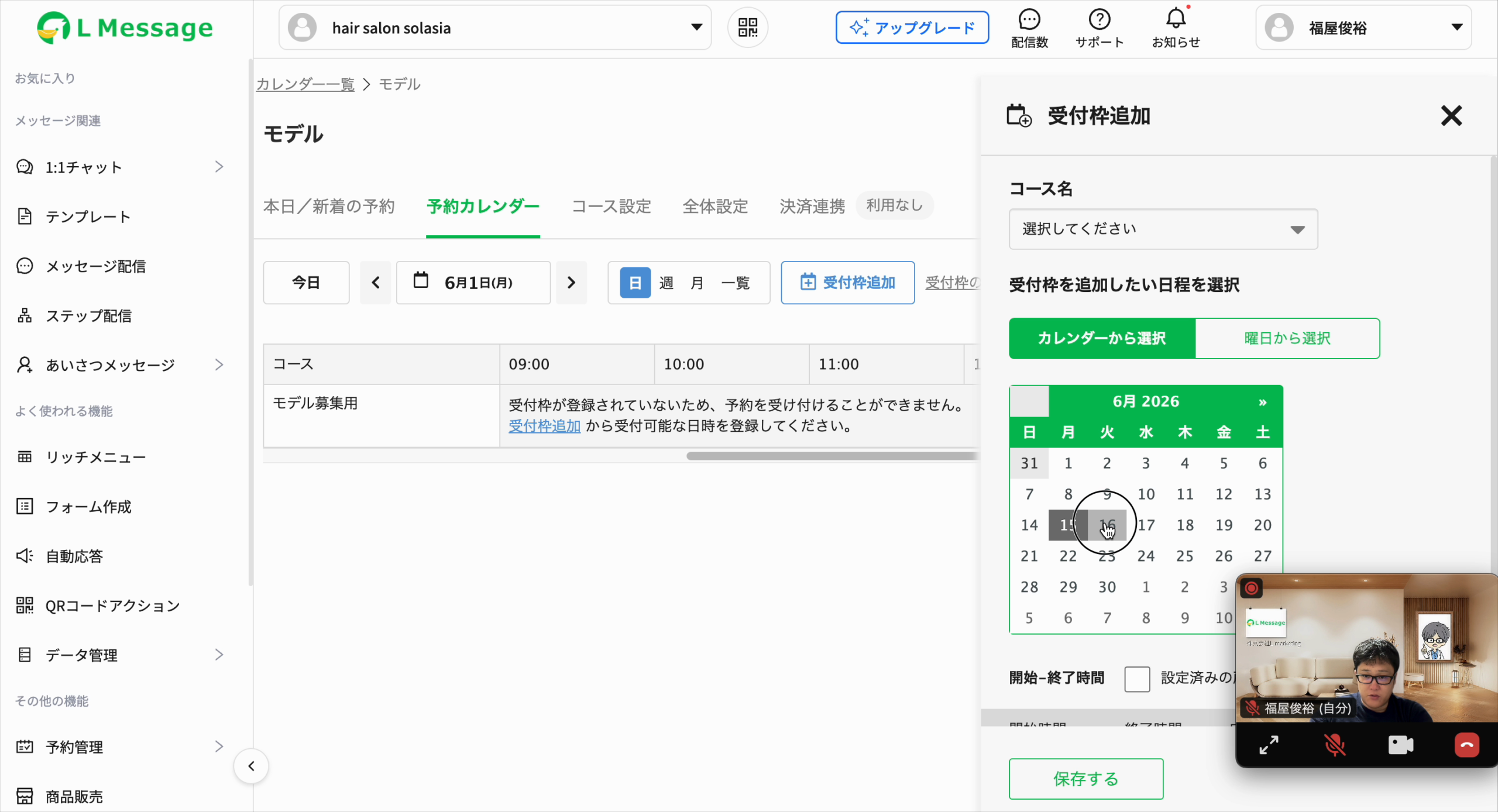The height and width of the screenshot is (812, 1498).
Task: Switch calendar to 月 month view
Action: [x=696, y=283]
